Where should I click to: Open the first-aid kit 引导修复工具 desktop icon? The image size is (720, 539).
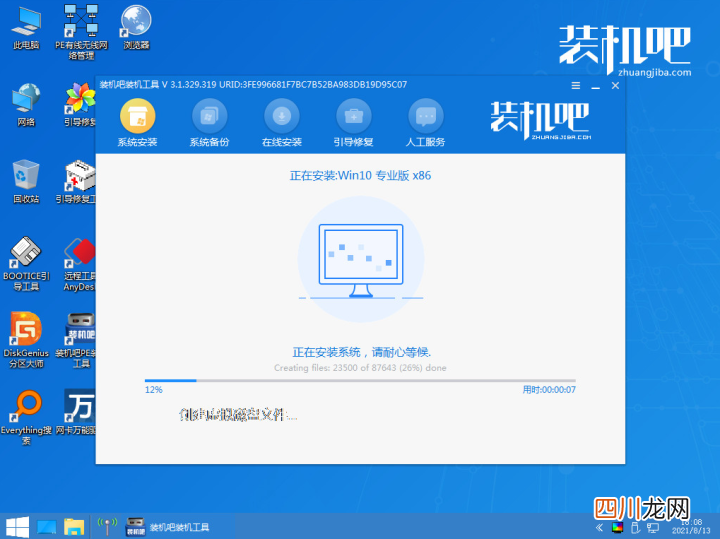[77, 182]
